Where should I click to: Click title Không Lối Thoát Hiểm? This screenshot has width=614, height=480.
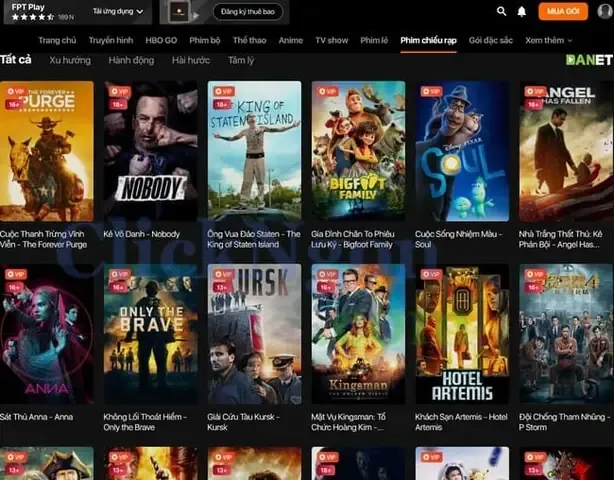click(x=145, y=422)
